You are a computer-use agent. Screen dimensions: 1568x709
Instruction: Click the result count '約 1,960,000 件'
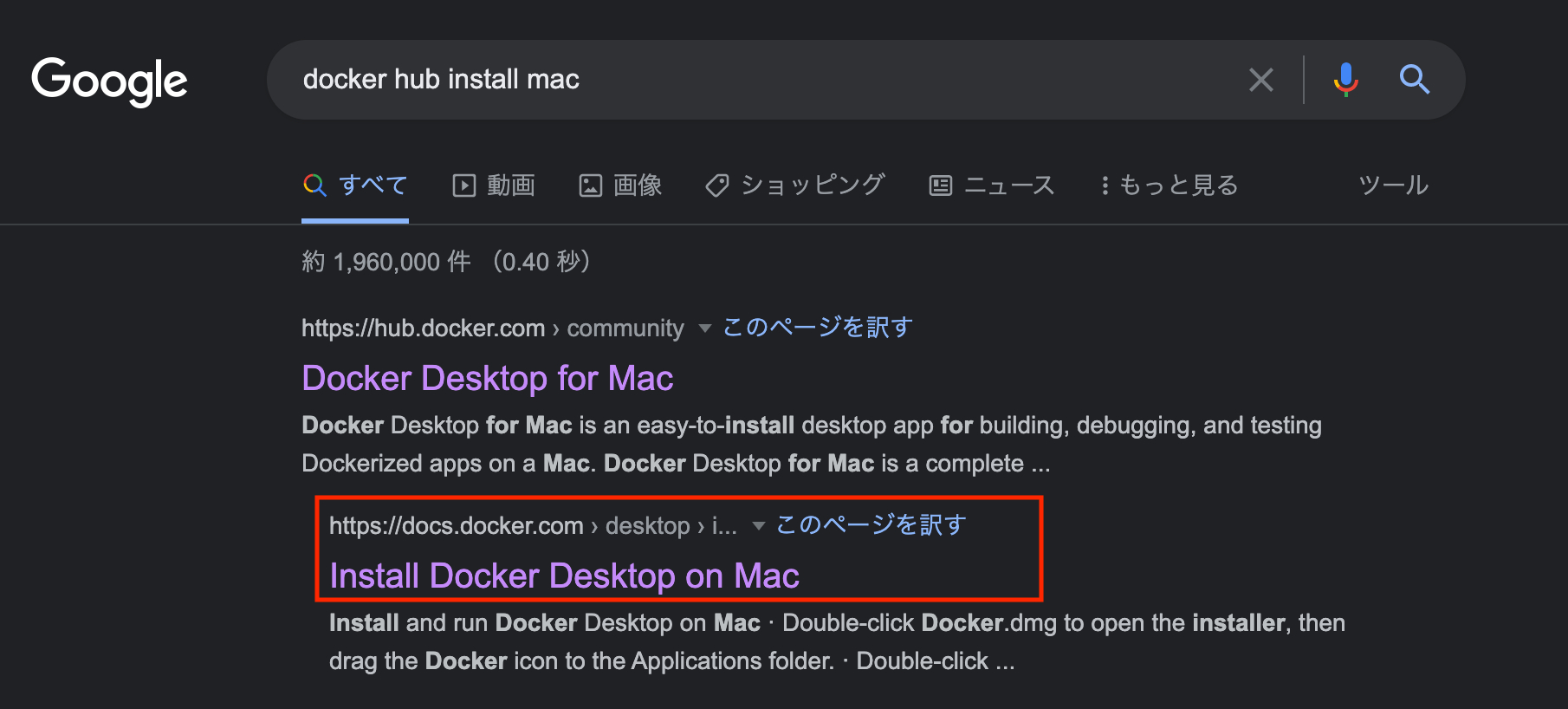pos(386,262)
